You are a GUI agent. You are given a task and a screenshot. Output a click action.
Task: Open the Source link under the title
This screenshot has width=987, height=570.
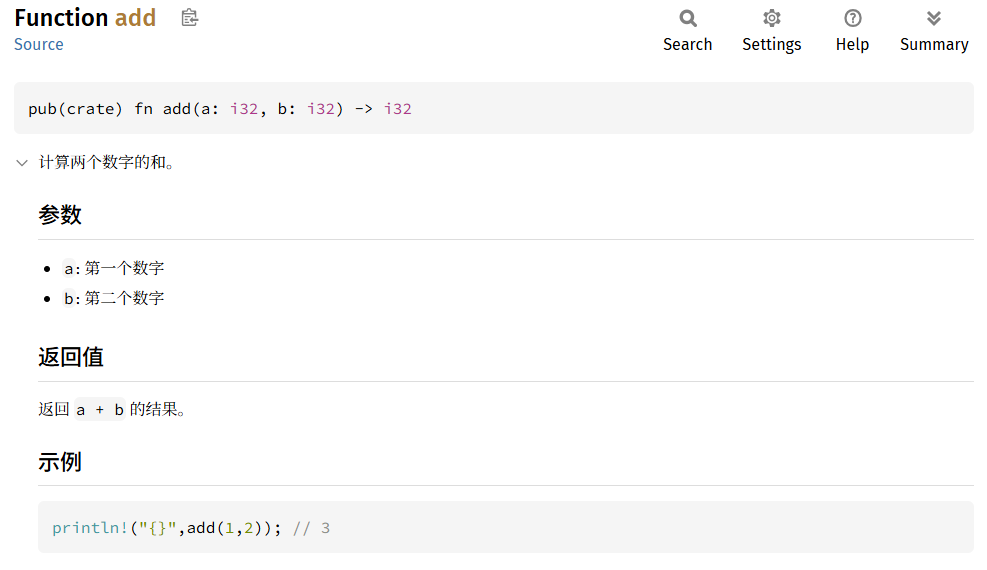[39, 44]
